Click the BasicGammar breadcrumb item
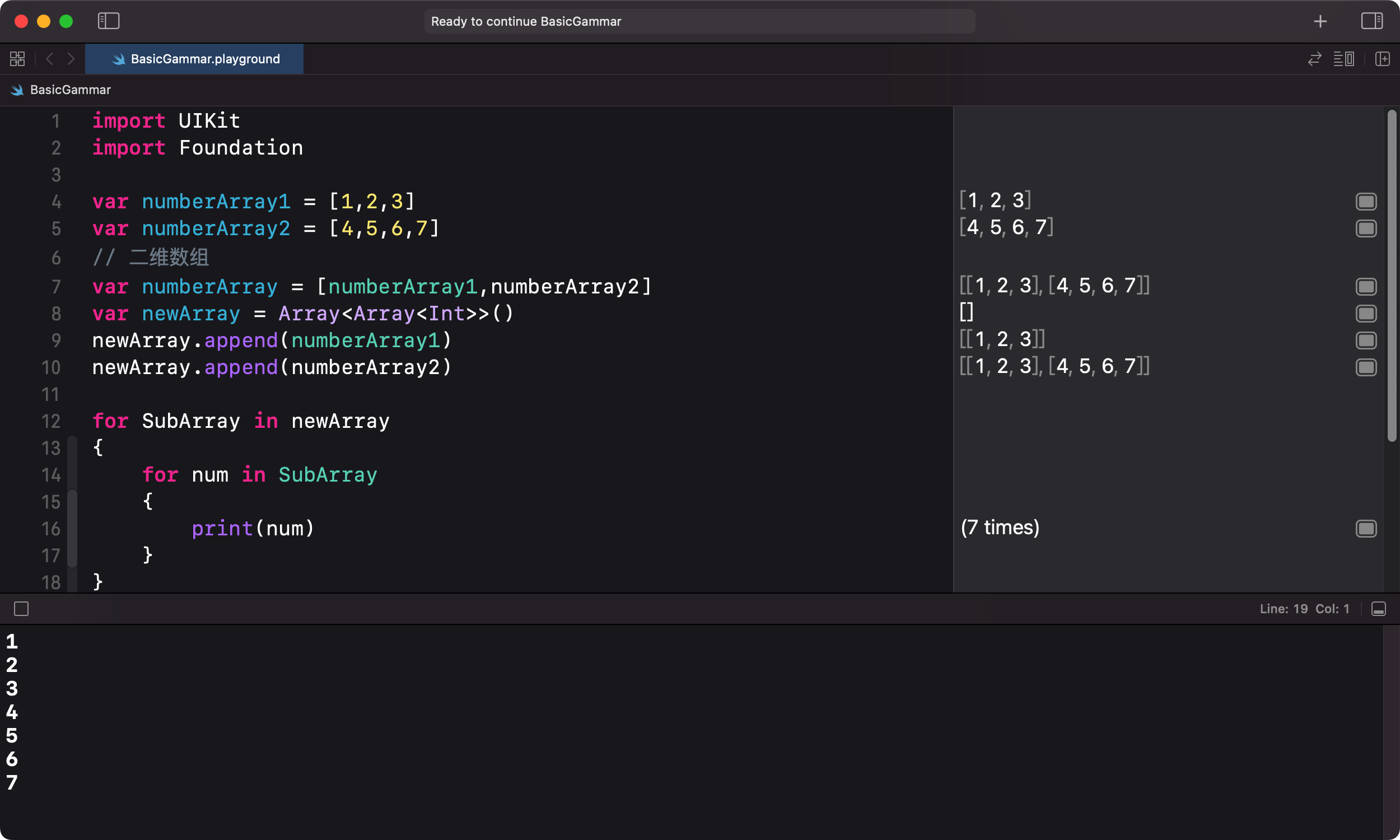The image size is (1400, 840). pos(70,90)
